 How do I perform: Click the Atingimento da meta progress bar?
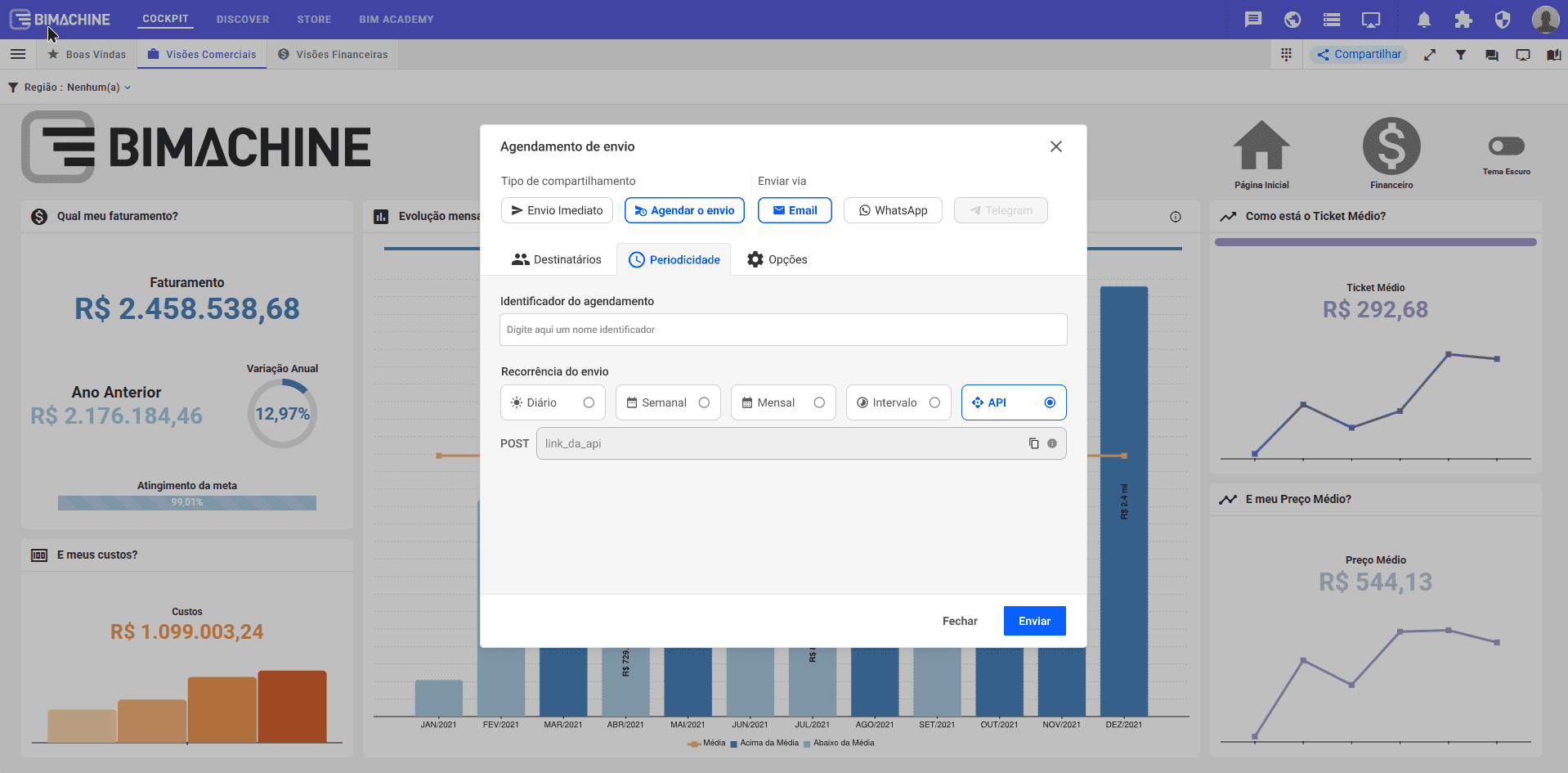coord(187,503)
